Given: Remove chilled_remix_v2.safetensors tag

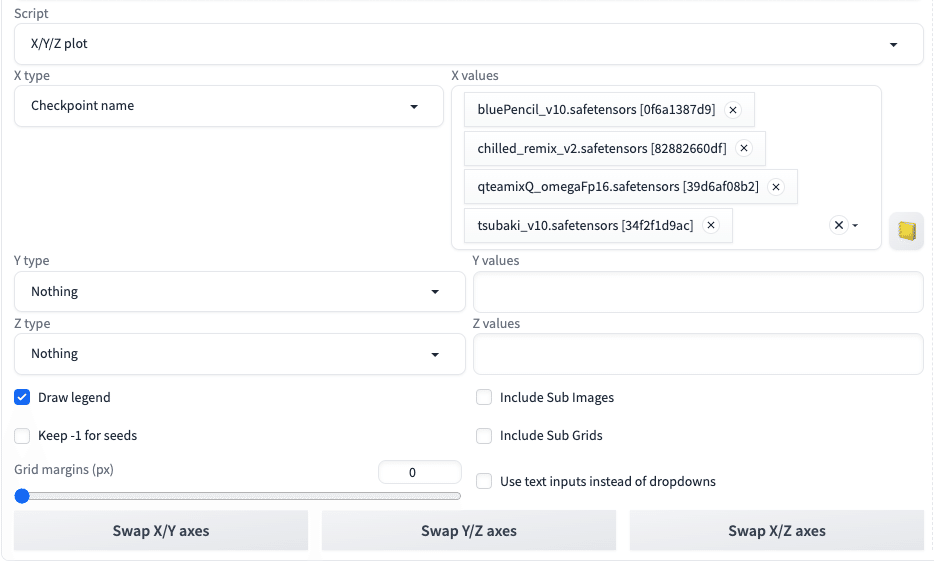Looking at the screenshot, I should (743, 148).
